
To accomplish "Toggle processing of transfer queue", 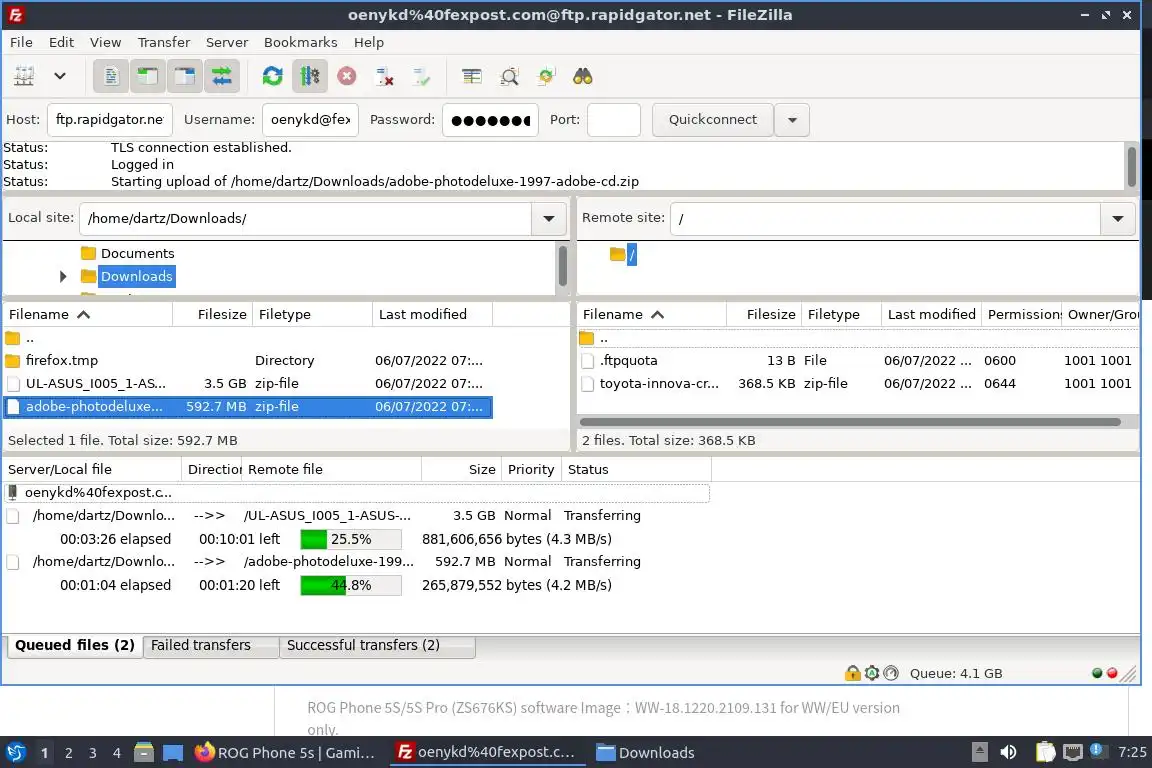I will [309, 76].
